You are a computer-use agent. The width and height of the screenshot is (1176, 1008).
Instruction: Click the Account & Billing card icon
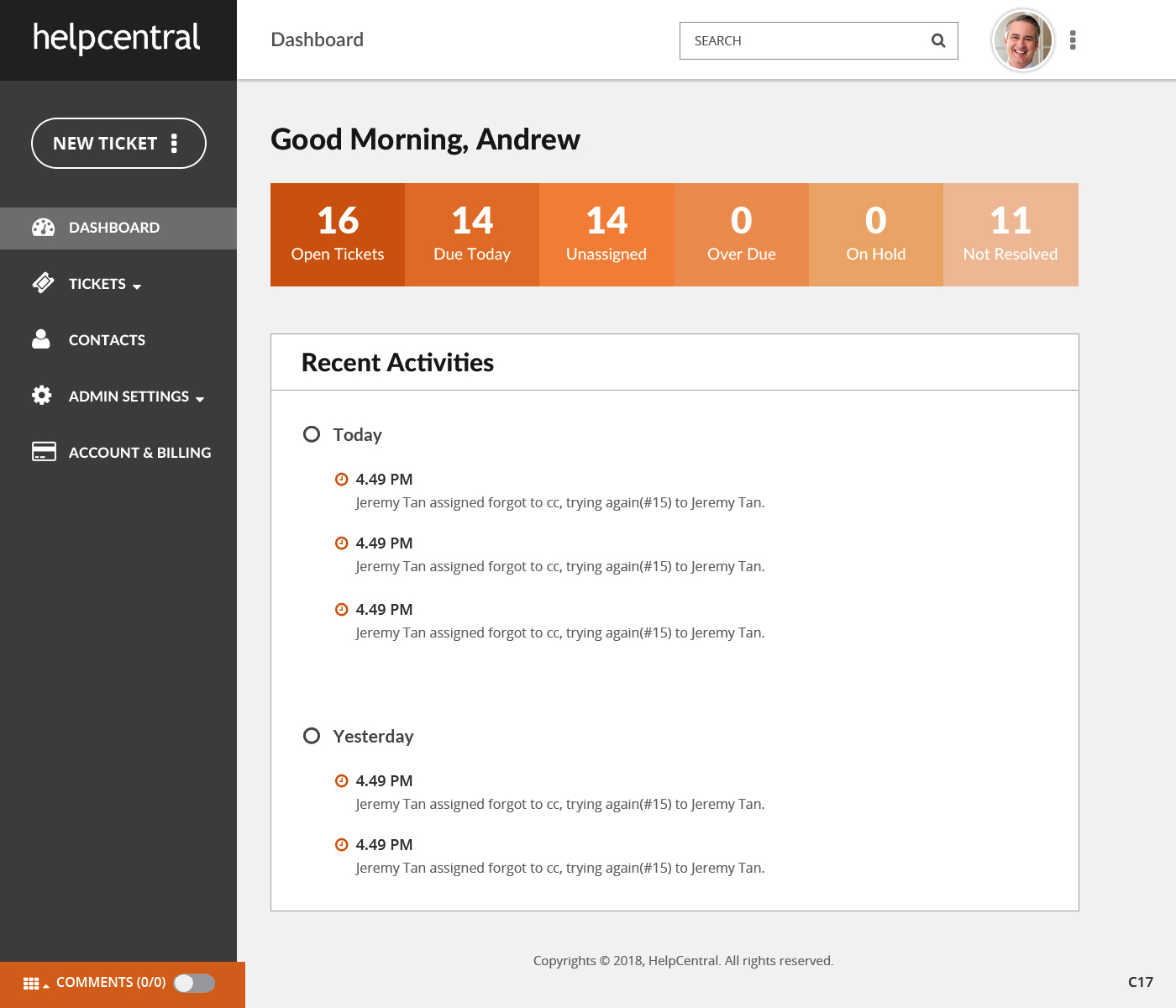[x=44, y=452]
